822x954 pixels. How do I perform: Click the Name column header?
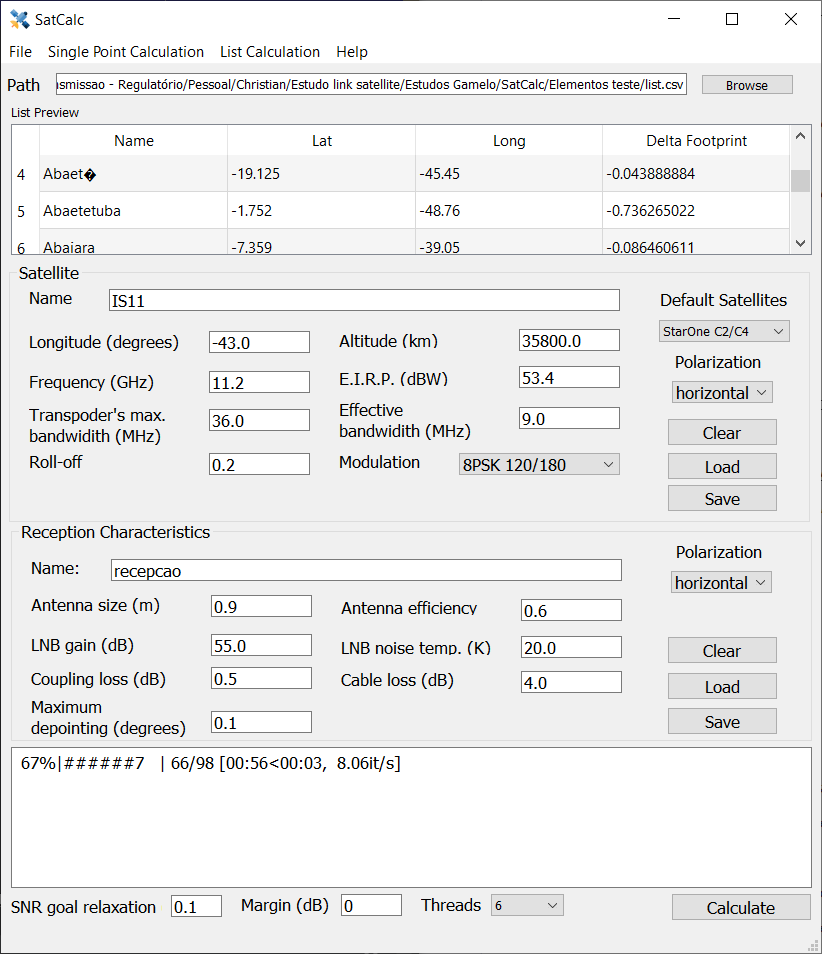tap(133, 141)
